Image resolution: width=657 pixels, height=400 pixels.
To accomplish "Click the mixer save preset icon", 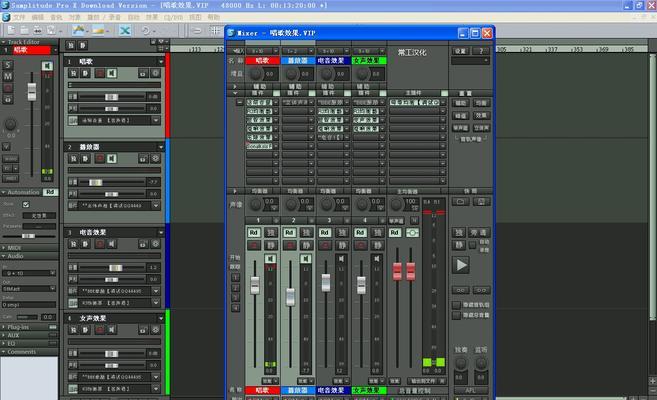I will [x=481, y=202].
